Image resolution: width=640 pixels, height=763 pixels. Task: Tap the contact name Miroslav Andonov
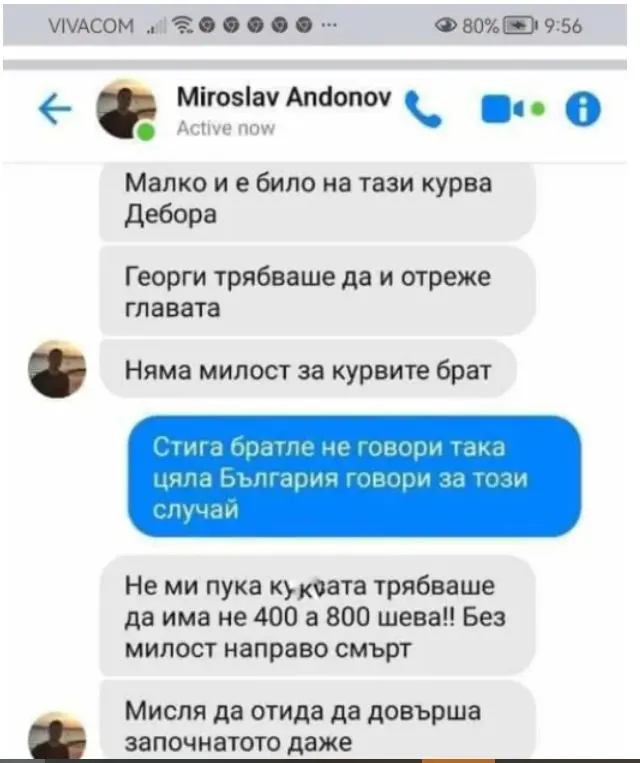coord(284,97)
